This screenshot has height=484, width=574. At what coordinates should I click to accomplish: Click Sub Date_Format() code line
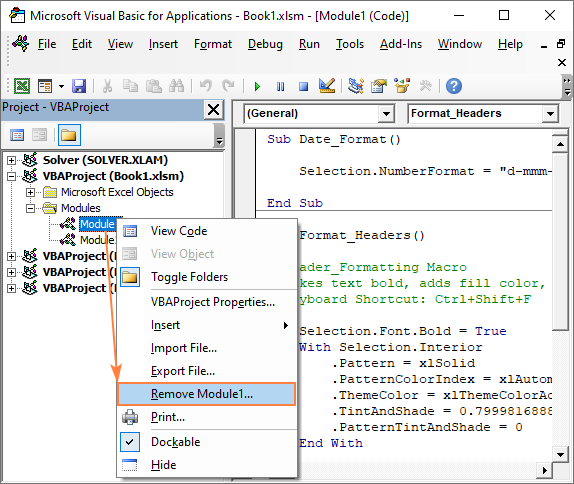tap(333, 139)
